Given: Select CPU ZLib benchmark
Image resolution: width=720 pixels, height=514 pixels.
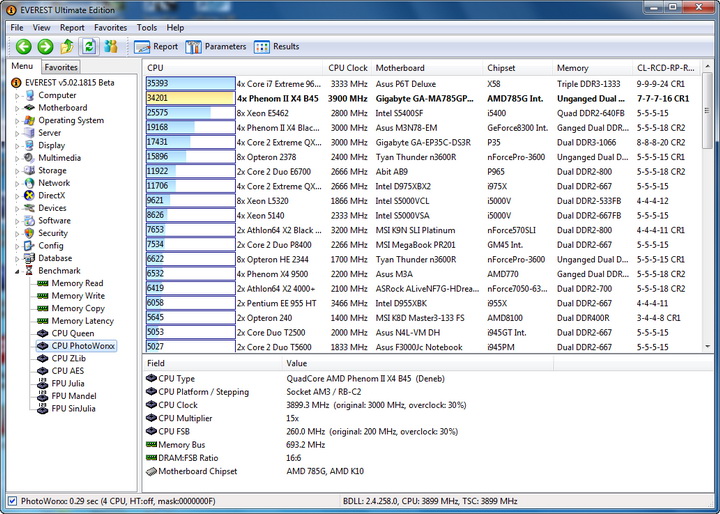Looking at the screenshot, I should click(x=68, y=358).
